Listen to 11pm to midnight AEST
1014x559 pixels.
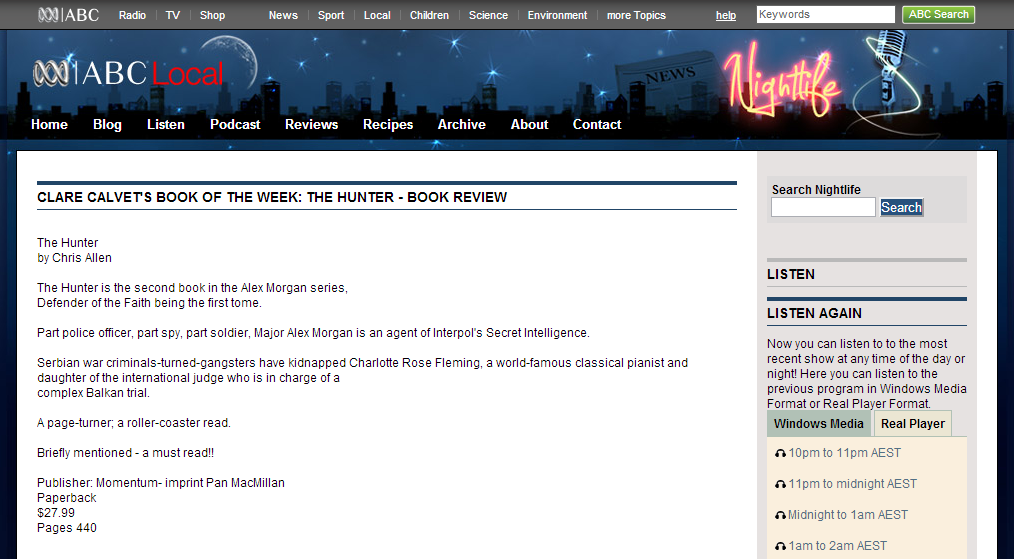point(852,484)
